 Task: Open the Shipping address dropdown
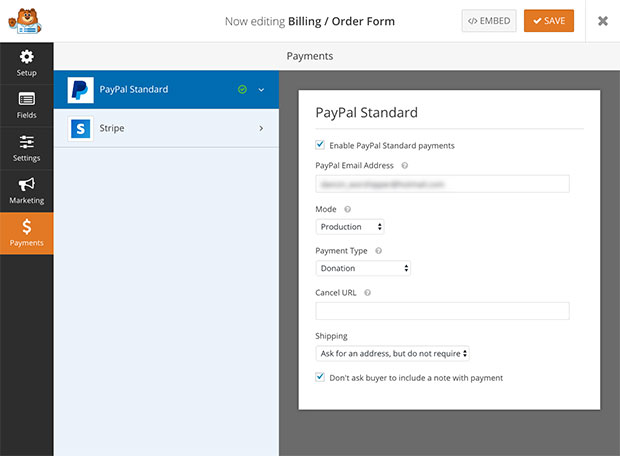tap(392, 353)
